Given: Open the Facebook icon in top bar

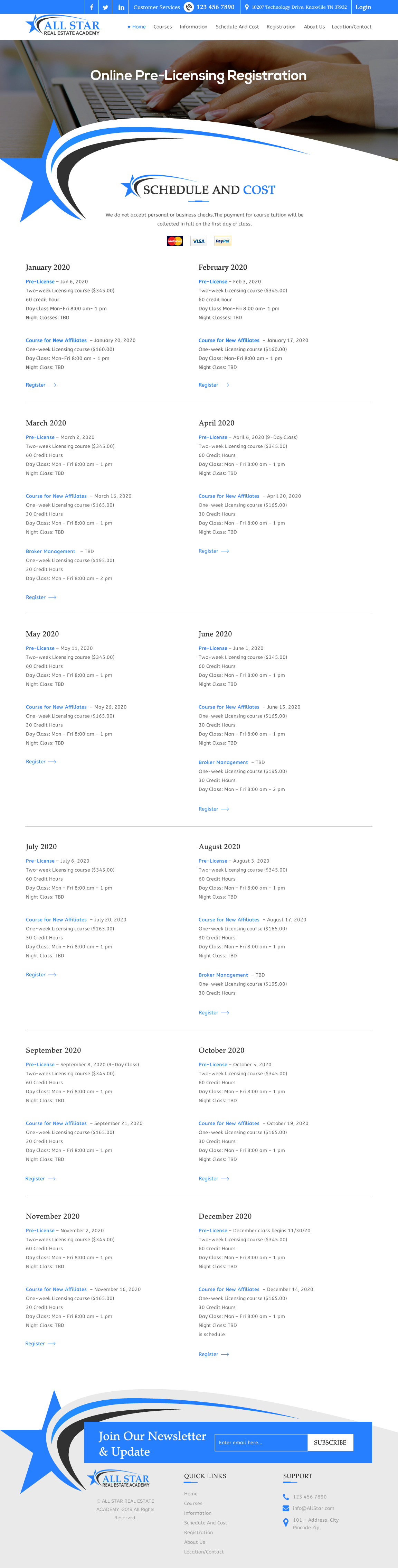Looking at the screenshot, I should [92, 7].
